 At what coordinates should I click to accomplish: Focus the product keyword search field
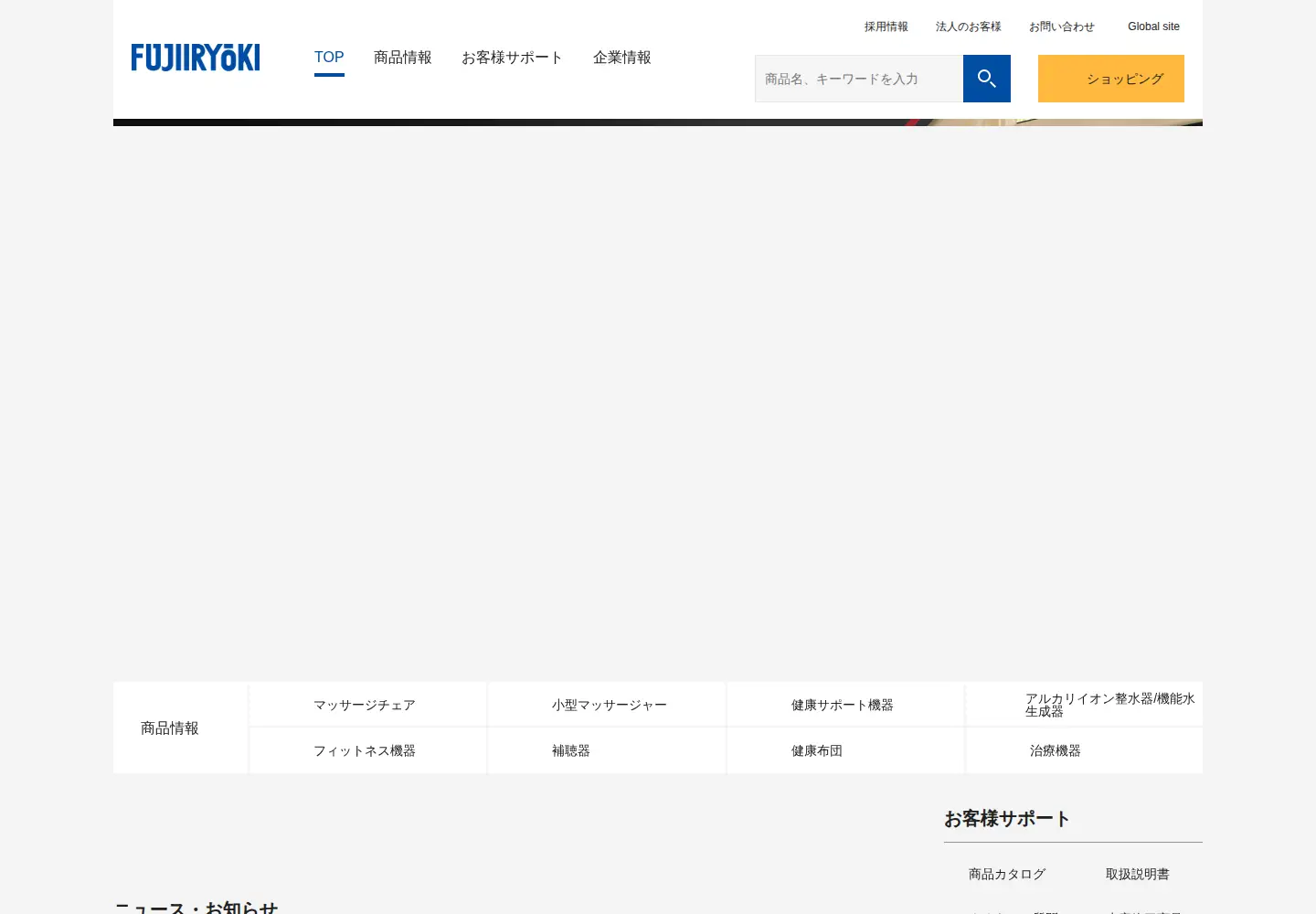859,79
